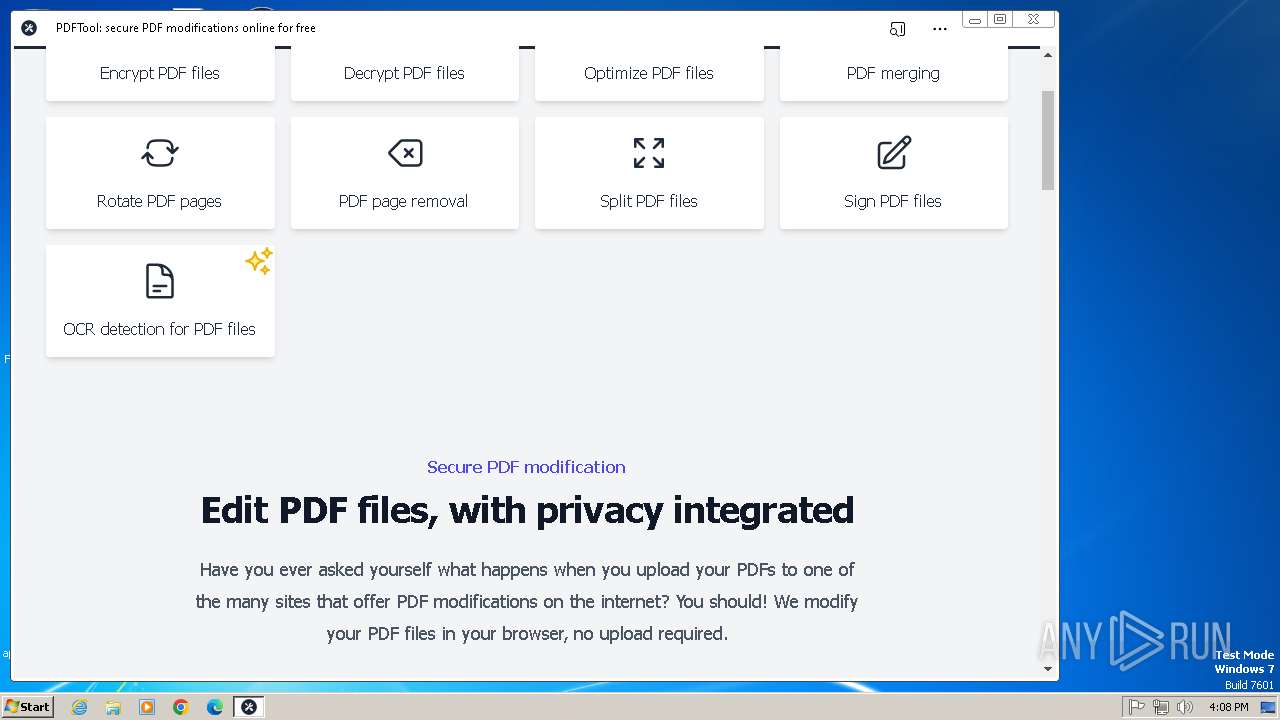The image size is (1280, 720).
Task: Click the PDF page removal backspace icon
Action: (x=405, y=153)
